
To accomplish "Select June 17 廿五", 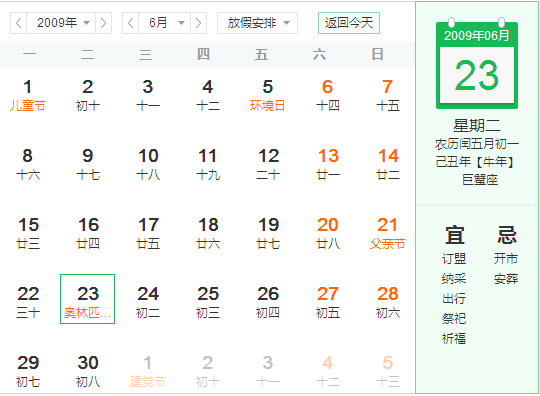I will pyautogui.click(x=148, y=233).
